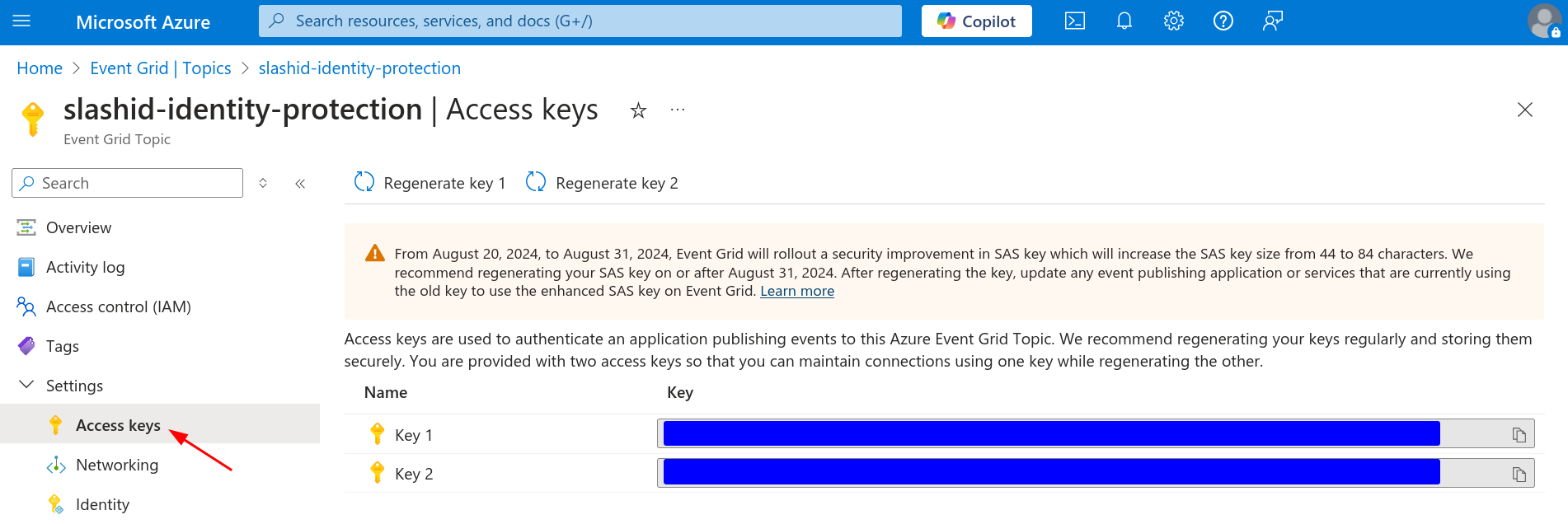The height and width of the screenshot is (524, 1568).
Task: Open the portal settings gear
Action: (x=1173, y=21)
